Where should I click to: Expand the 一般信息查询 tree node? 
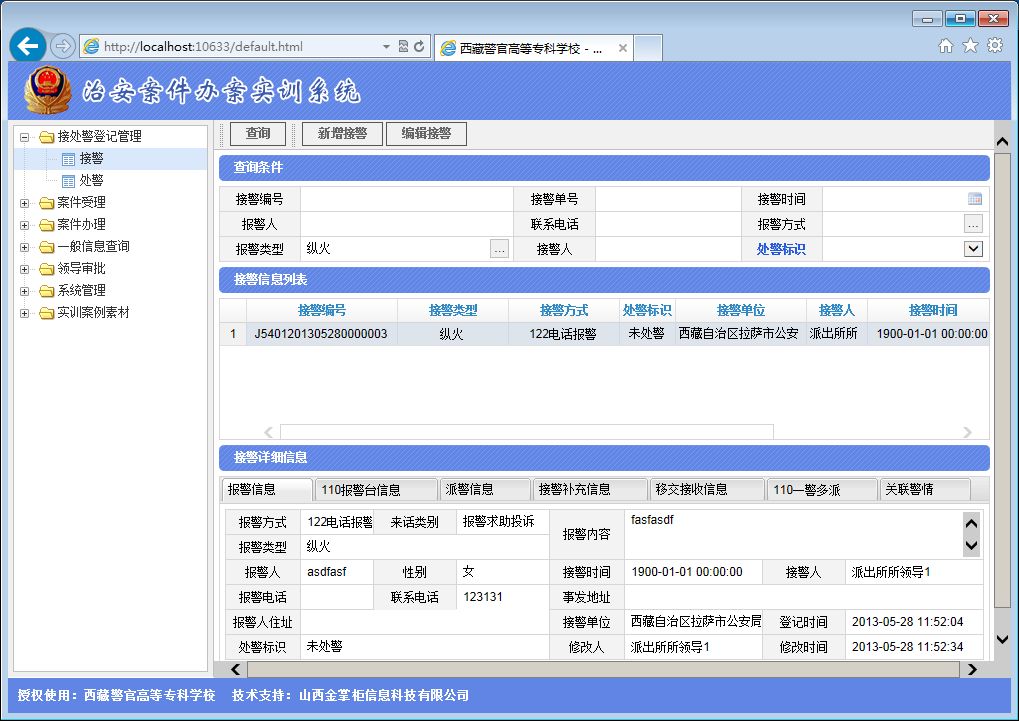(25, 247)
